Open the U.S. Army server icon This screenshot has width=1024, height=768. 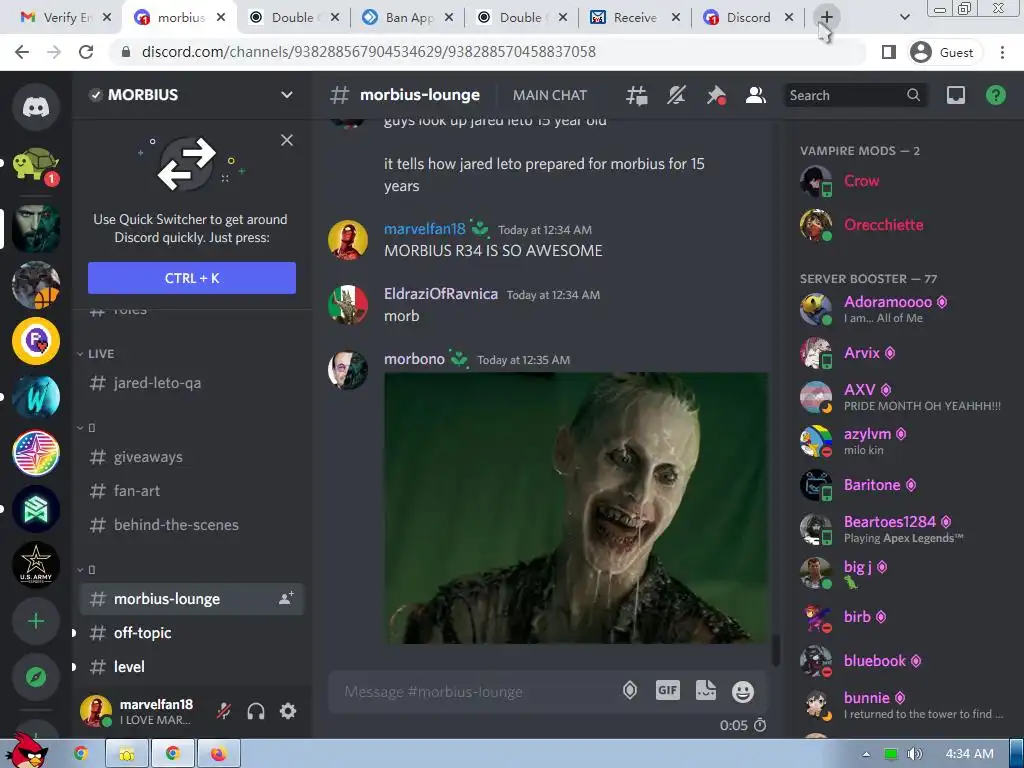[x=36, y=565]
